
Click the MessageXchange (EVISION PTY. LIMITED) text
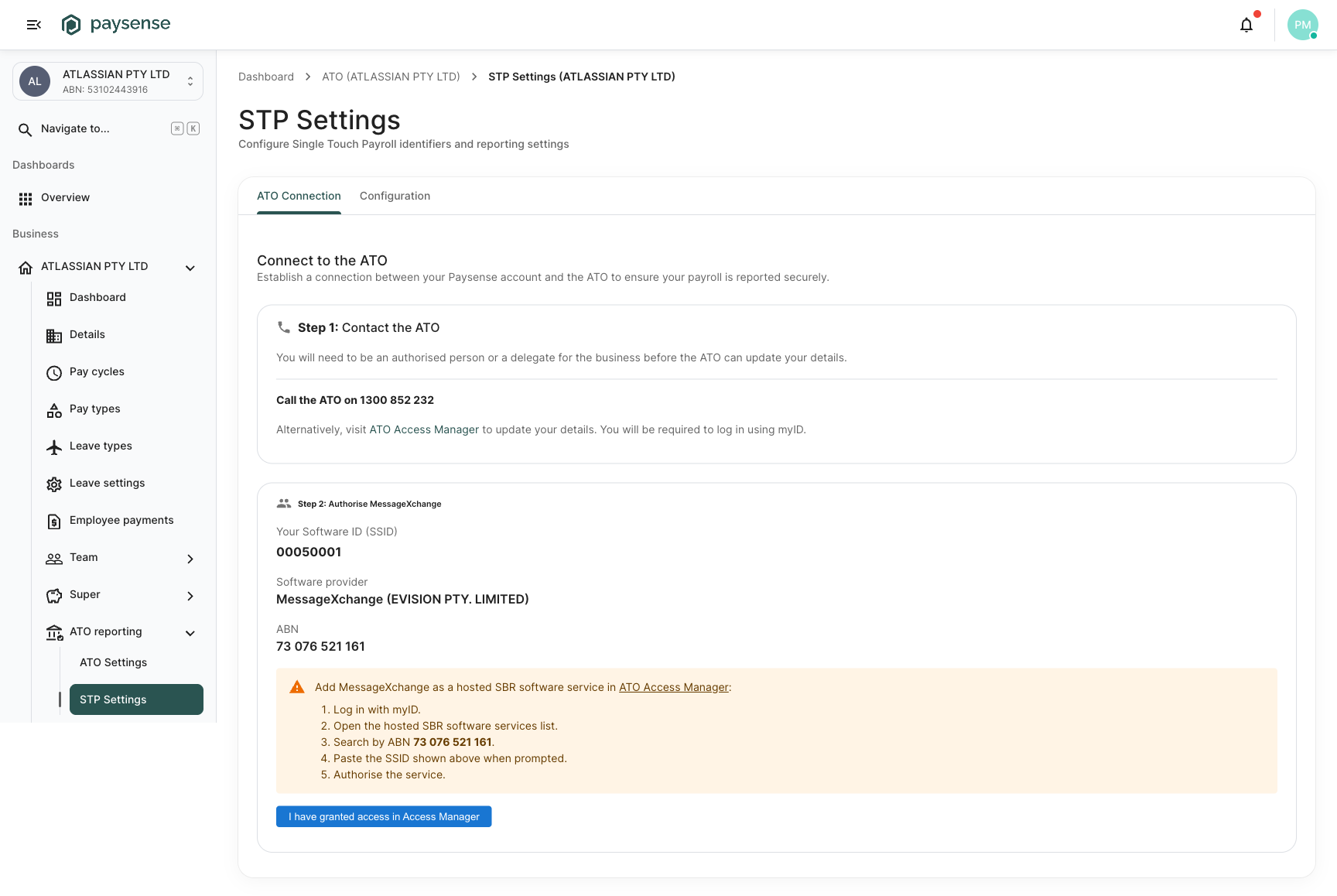pos(402,599)
